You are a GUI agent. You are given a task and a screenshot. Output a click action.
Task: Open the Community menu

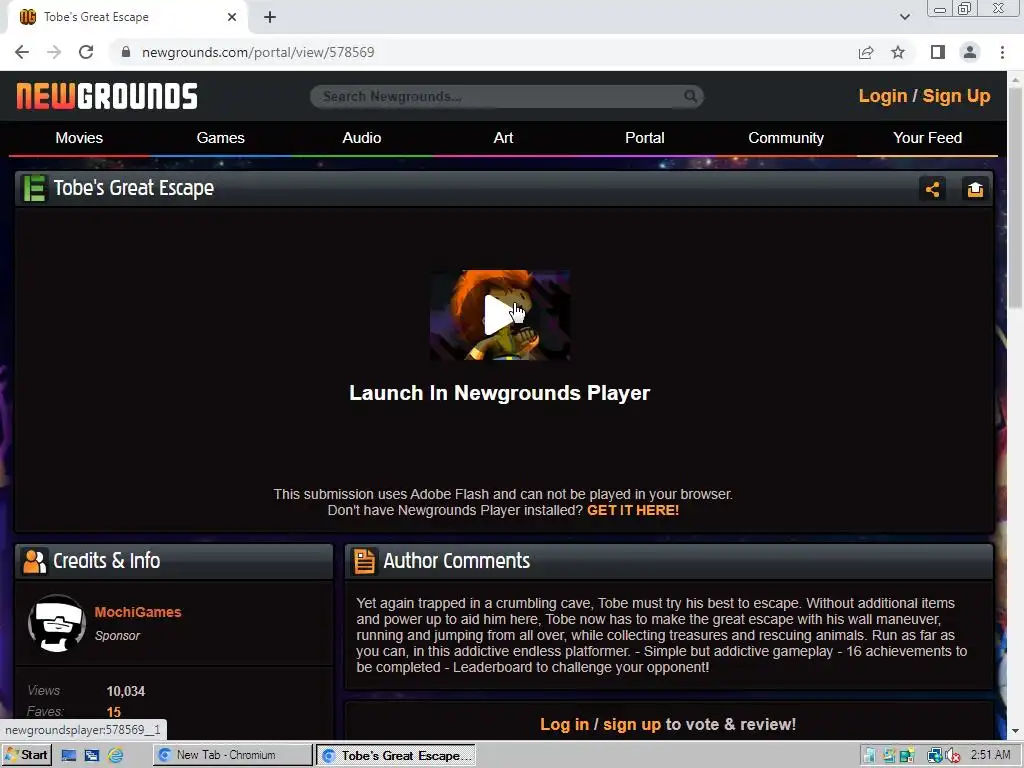(786, 138)
